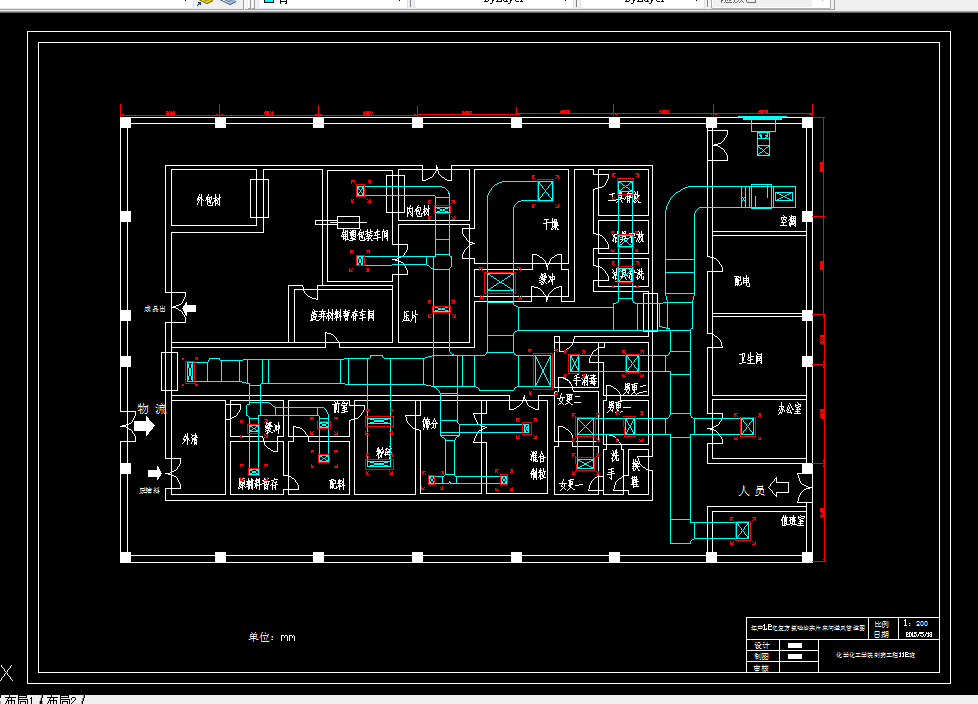Select the 内包材 room label
Viewport: 978px width, 704px height.
pyautogui.click(x=418, y=211)
